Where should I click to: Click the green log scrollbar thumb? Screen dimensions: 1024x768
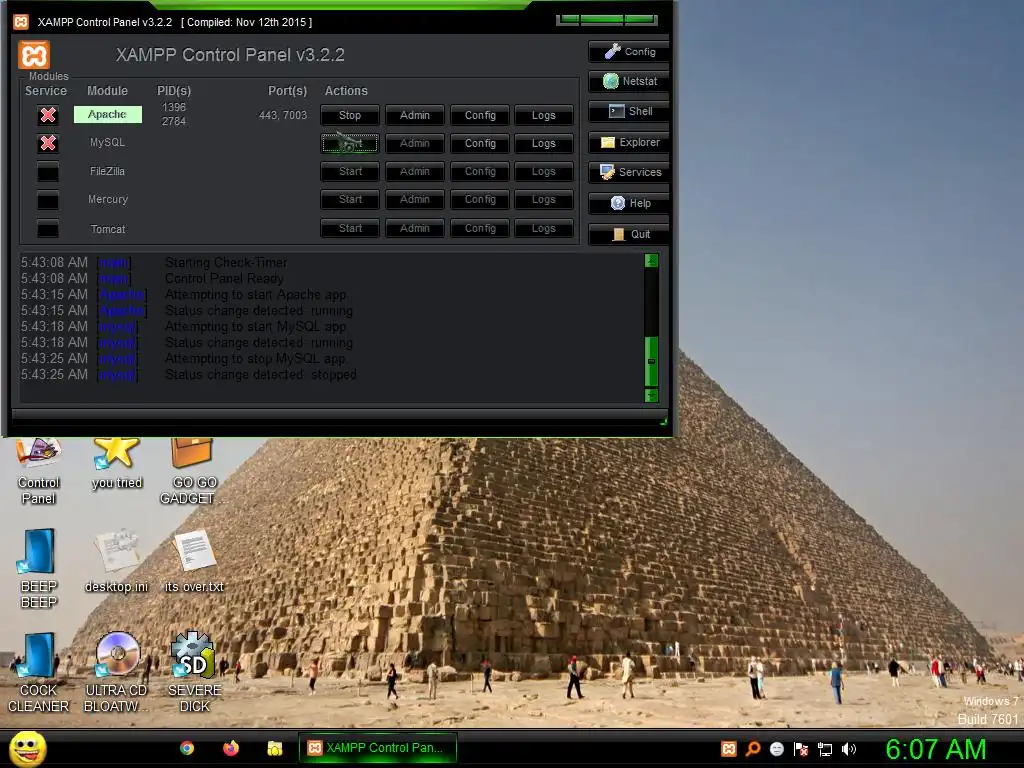651,361
